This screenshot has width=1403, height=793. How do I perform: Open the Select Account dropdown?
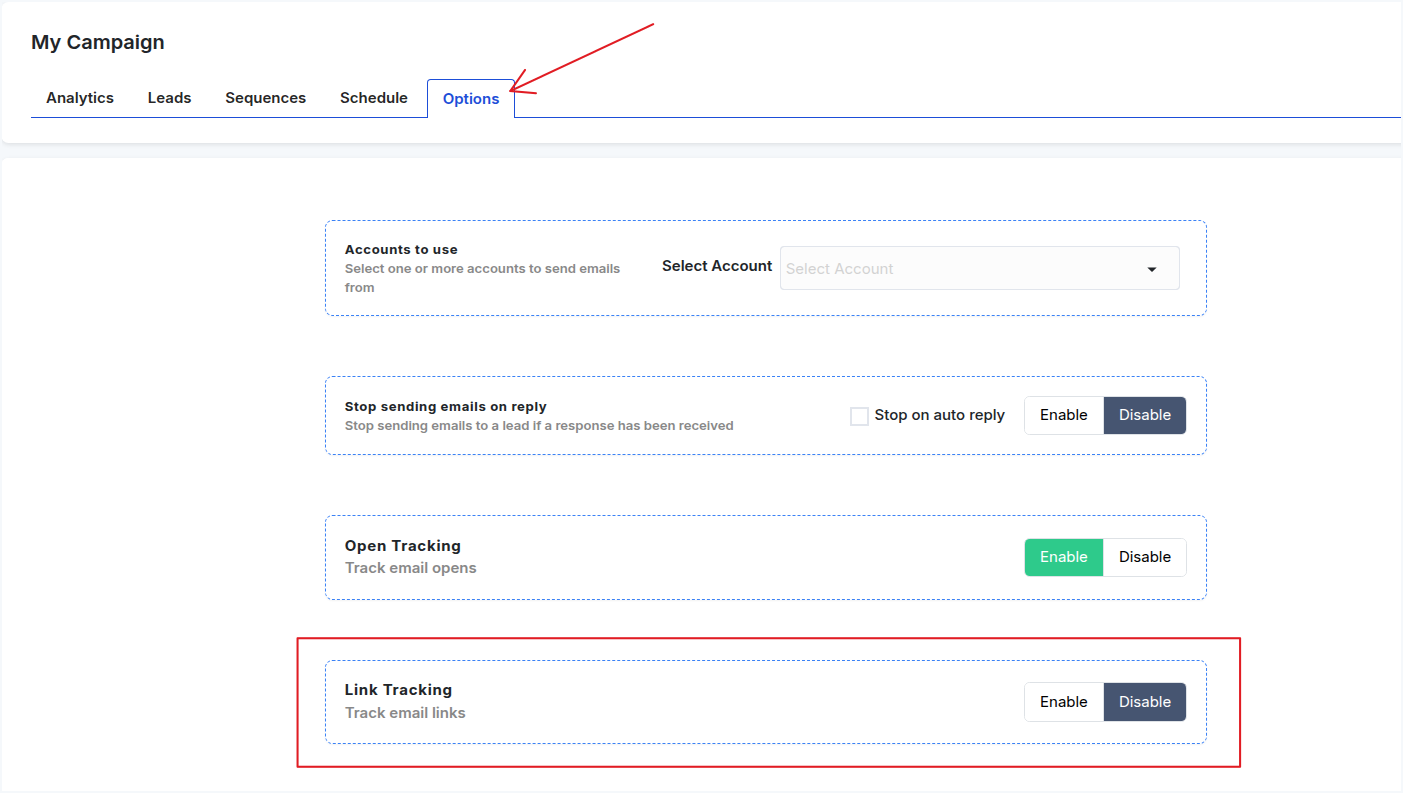point(978,268)
